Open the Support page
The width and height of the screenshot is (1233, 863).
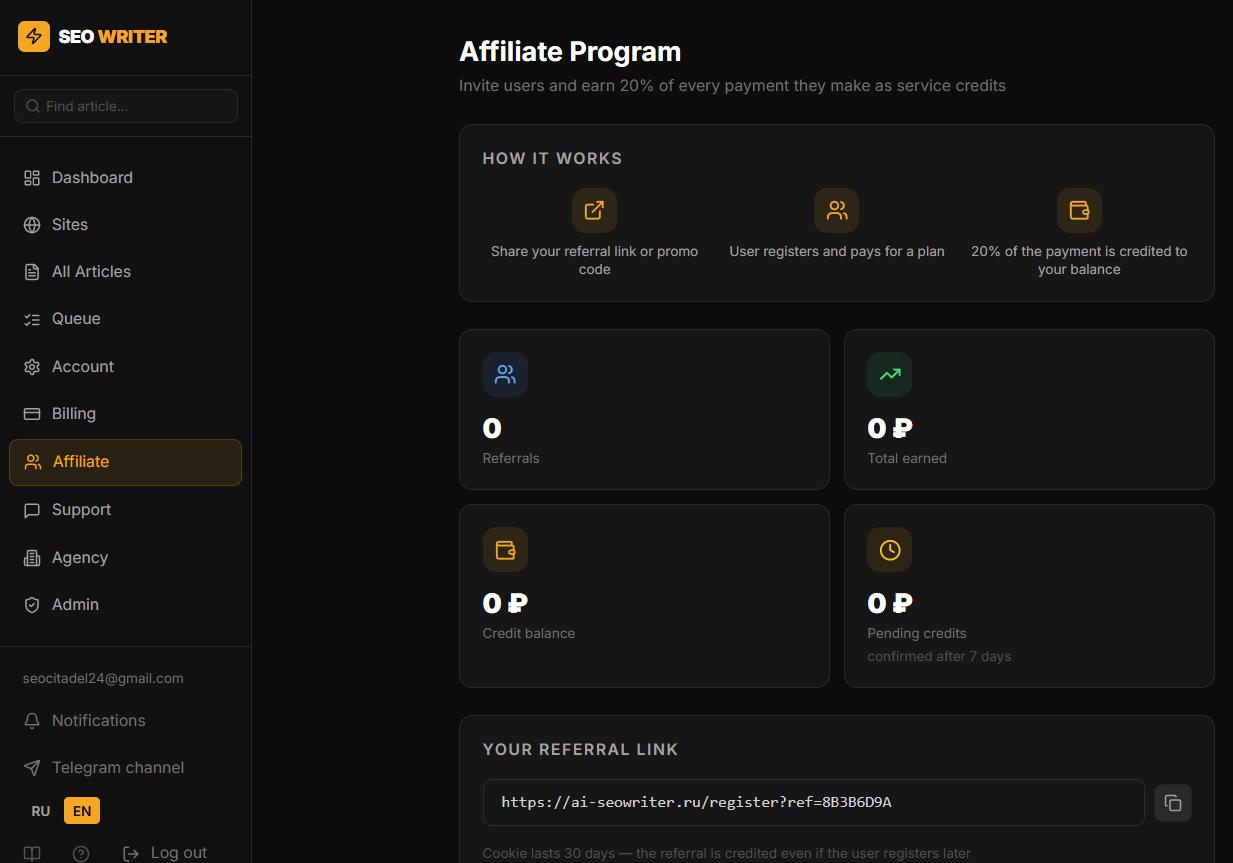125,509
